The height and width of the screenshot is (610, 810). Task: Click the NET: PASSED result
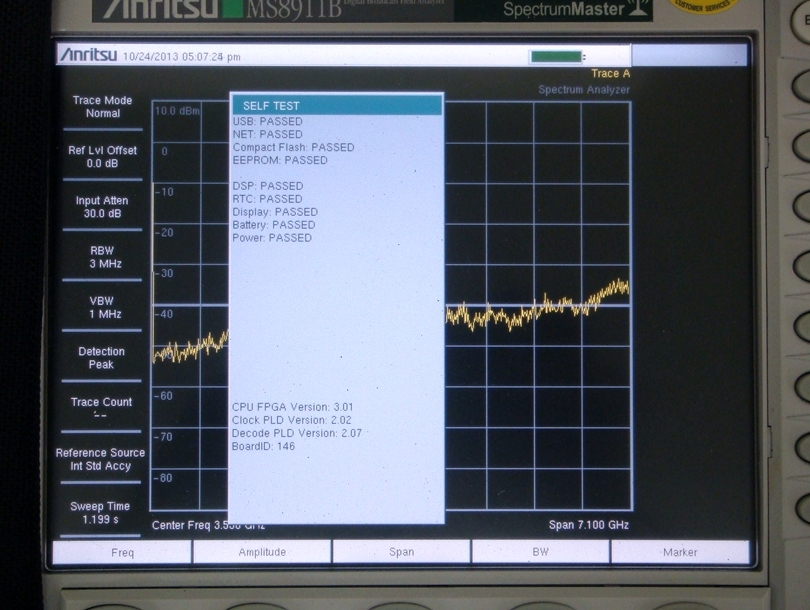pyautogui.click(x=268, y=134)
